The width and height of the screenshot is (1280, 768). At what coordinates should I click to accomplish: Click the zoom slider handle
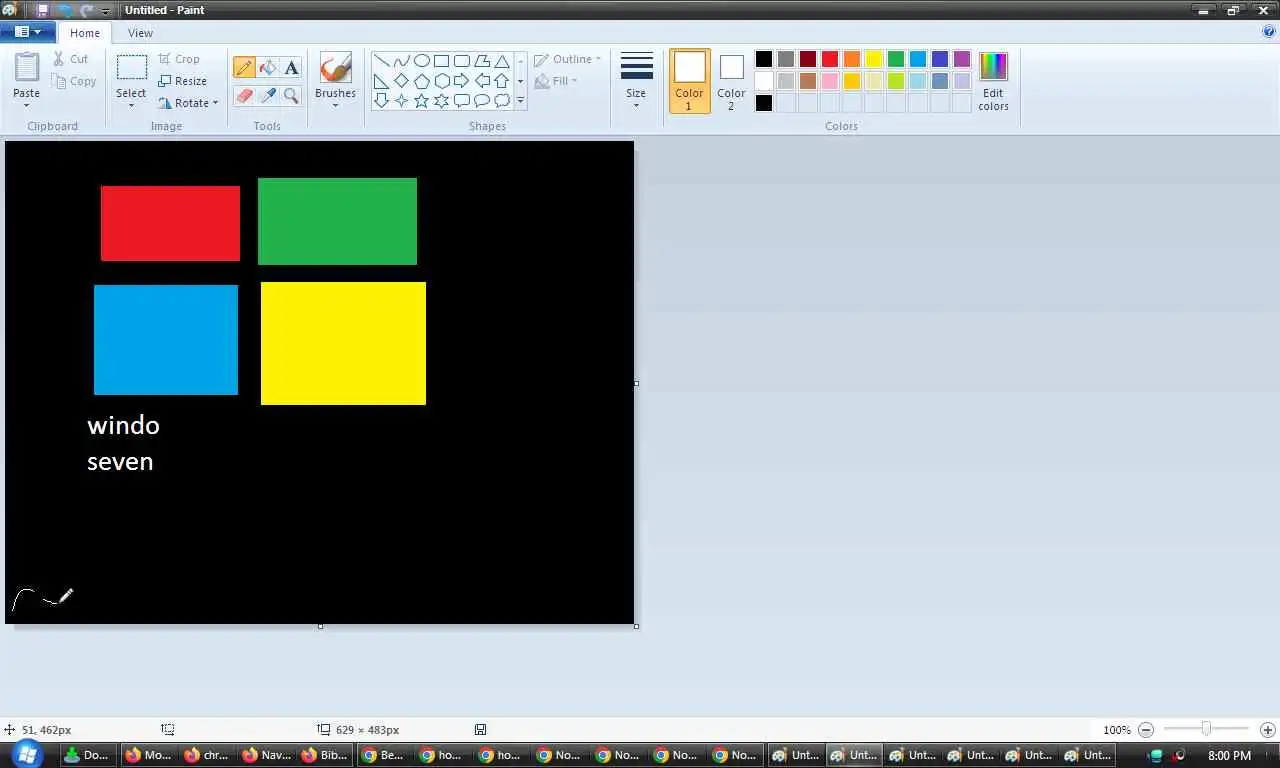1206,729
